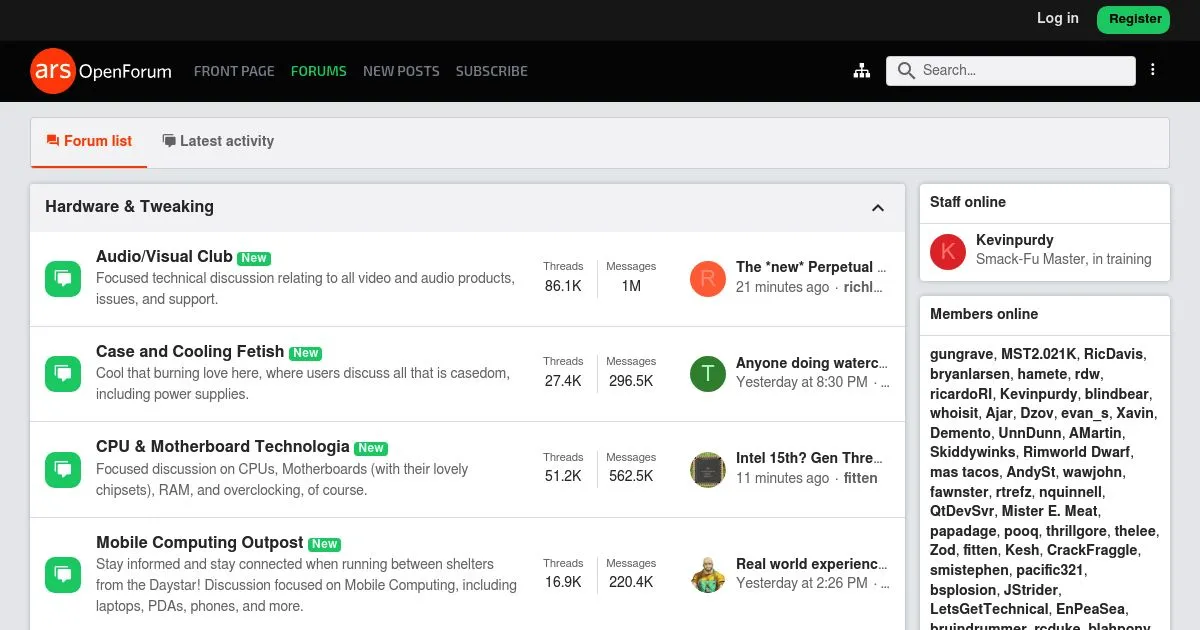Click the search magnifier icon
The width and height of the screenshot is (1200, 630).
[x=906, y=71]
